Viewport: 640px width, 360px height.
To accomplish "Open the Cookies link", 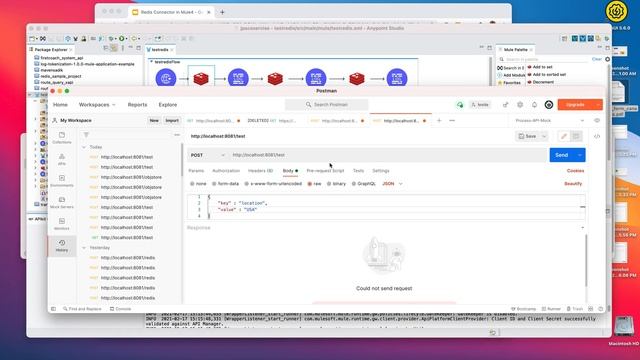I will coord(575,171).
